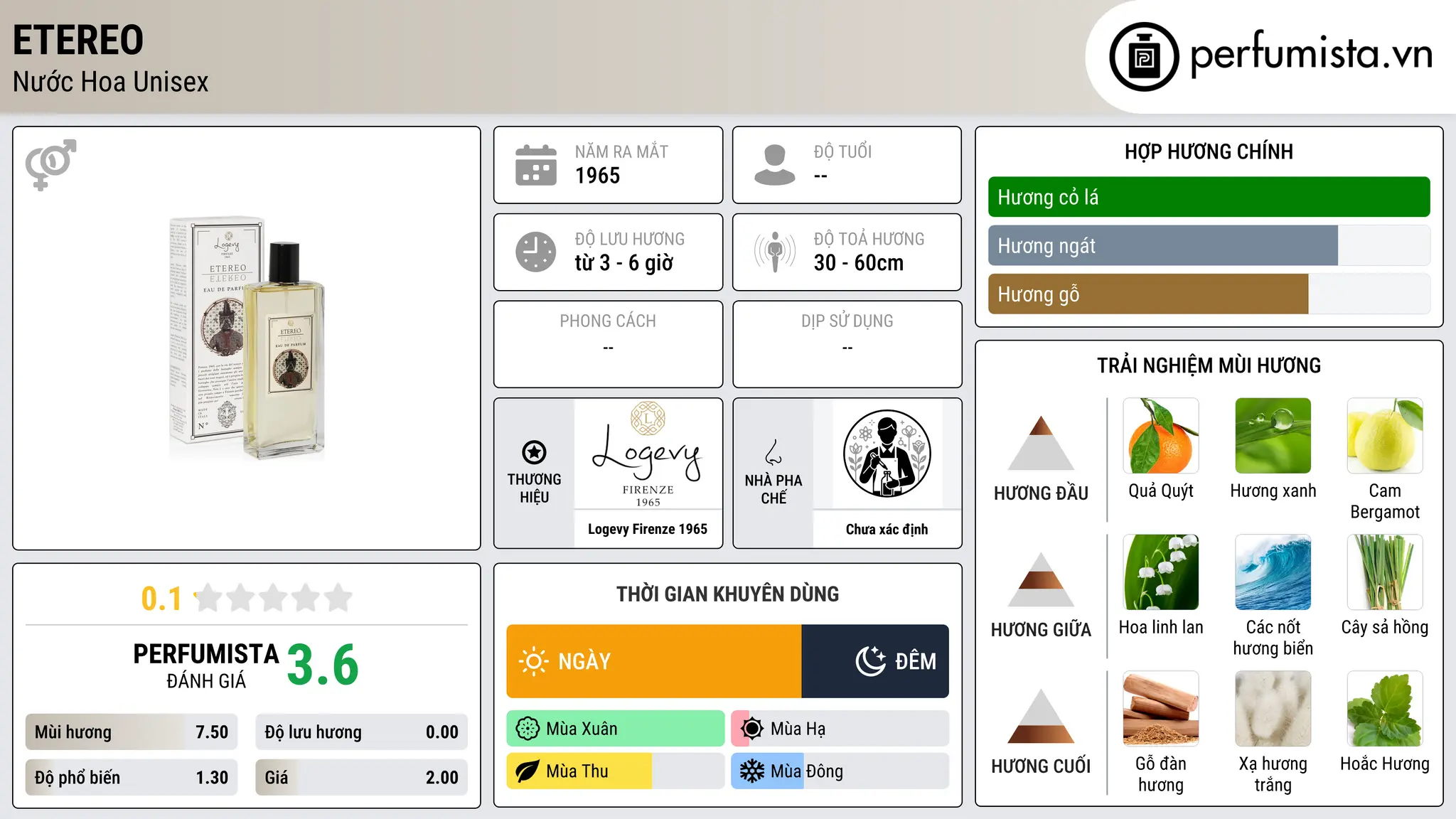The width and height of the screenshot is (1456, 819).
Task: Click the sun icon in the Ngày bar
Action: (x=534, y=661)
